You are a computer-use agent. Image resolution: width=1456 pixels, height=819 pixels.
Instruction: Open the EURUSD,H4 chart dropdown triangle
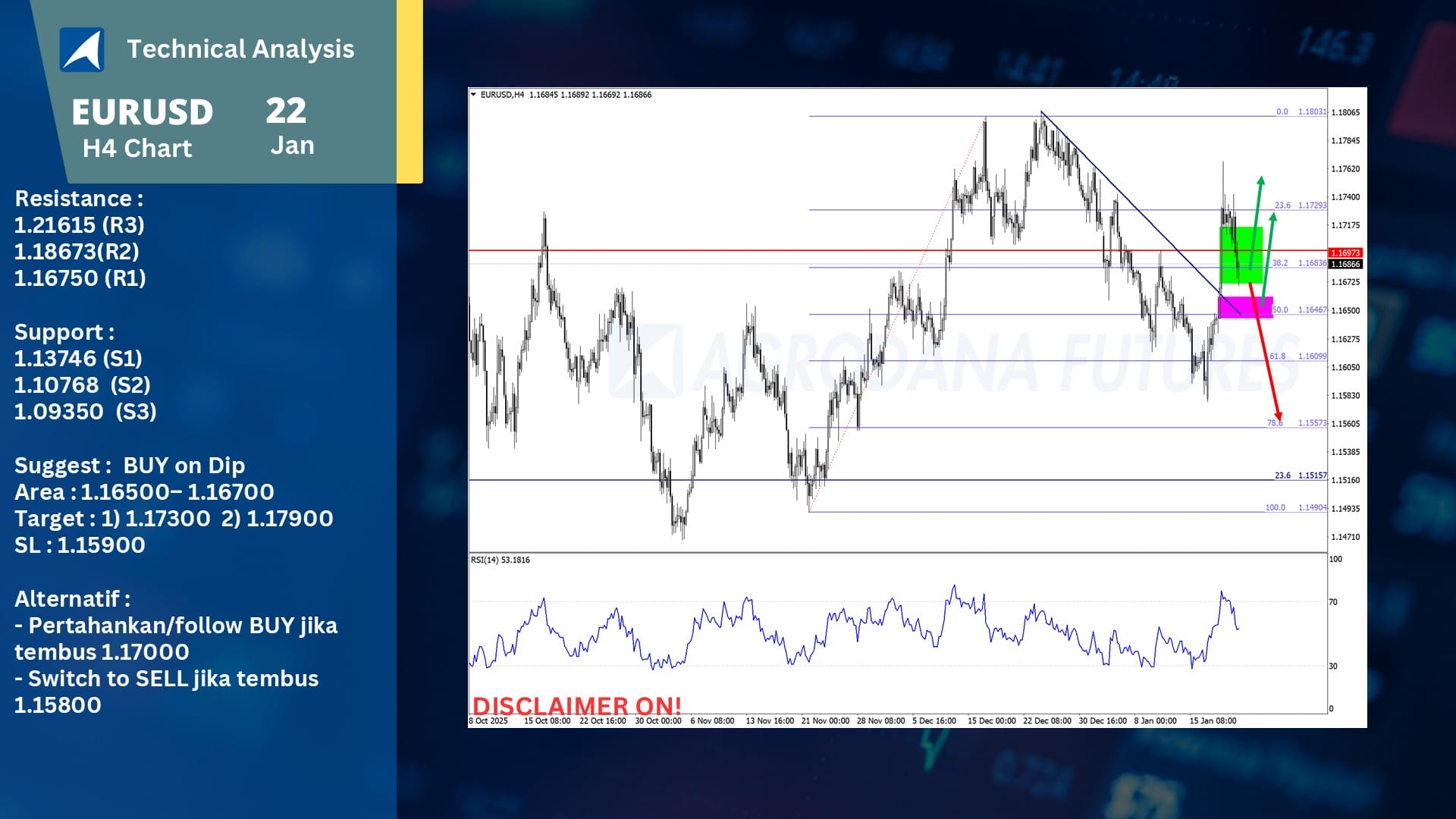474,95
